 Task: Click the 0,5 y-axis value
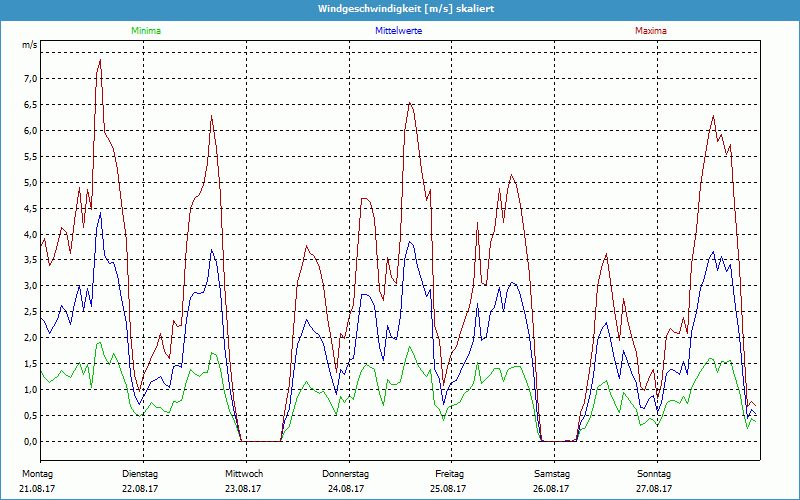[x=31, y=416]
